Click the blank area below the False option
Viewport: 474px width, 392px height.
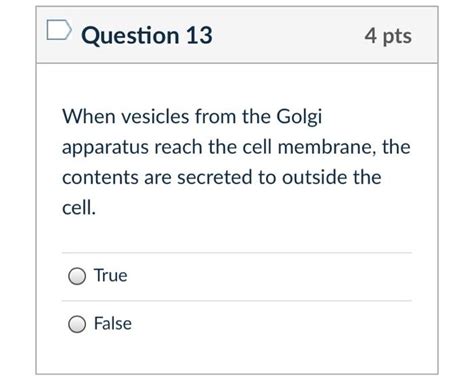click(237, 355)
